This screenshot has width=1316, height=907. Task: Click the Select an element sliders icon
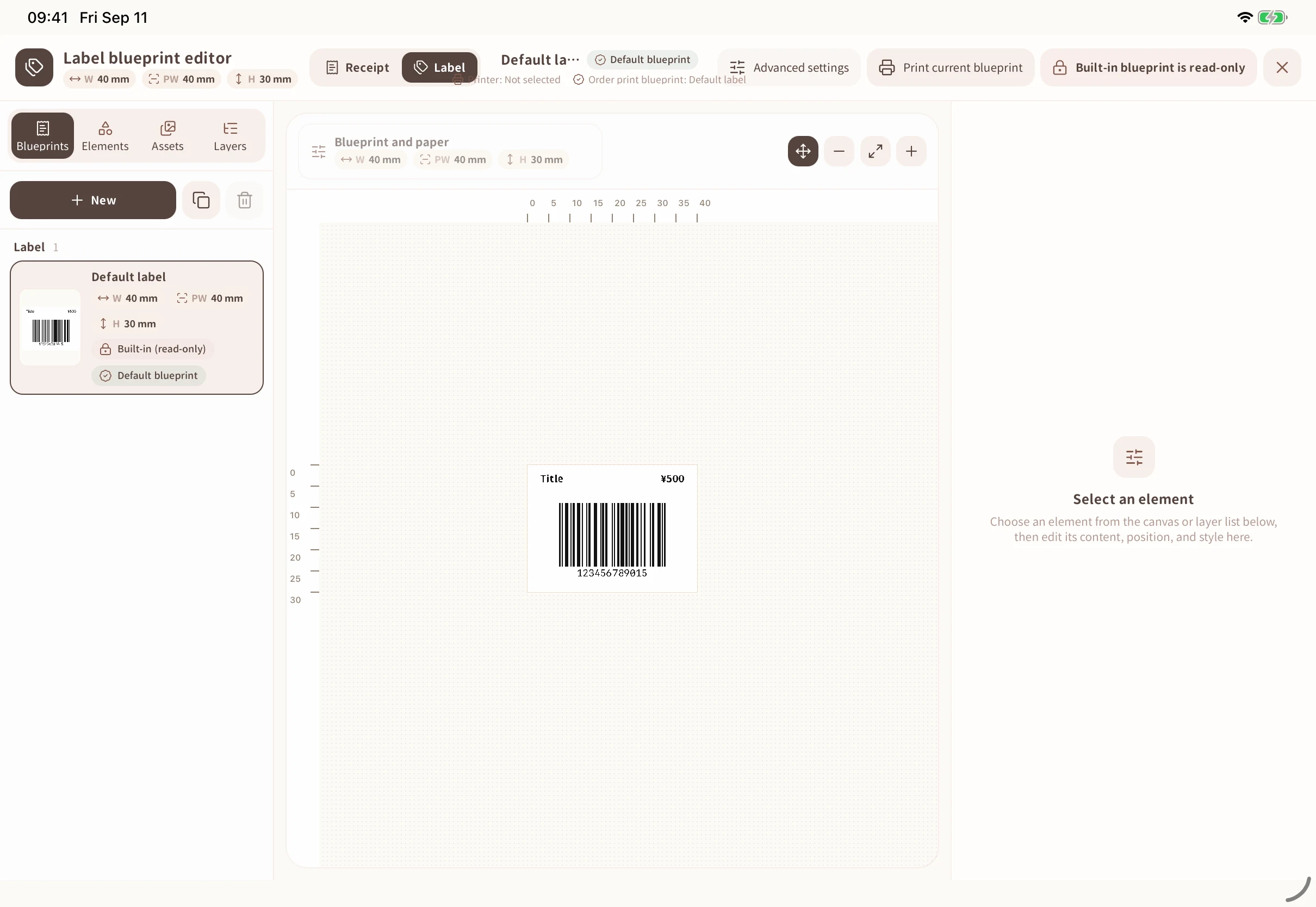click(1134, 457)
